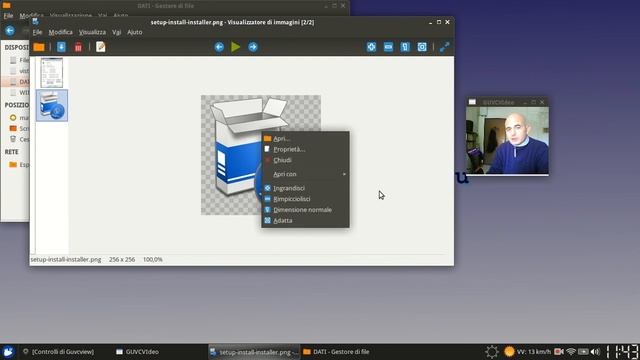Screen dimensions: 640x360
Task: Open the Aiuto menu in image viewer
Action: pos(135,32)
